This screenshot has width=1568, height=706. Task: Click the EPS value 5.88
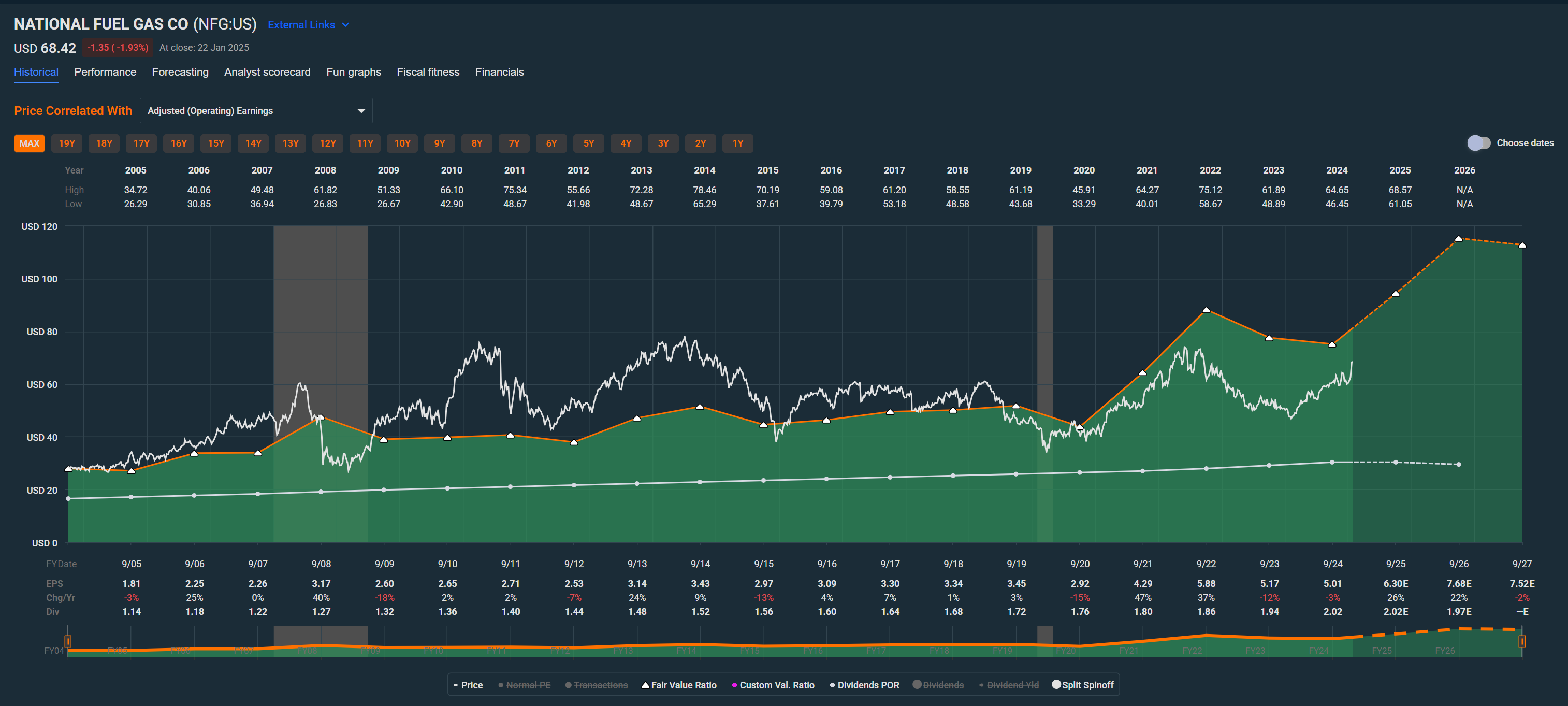pos(1206,584)
